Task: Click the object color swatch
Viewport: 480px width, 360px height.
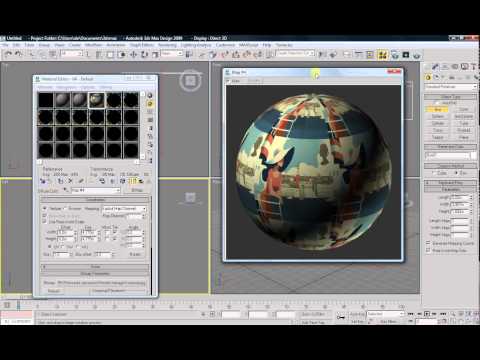Action: pyautogui.click(x=474, y=156)
